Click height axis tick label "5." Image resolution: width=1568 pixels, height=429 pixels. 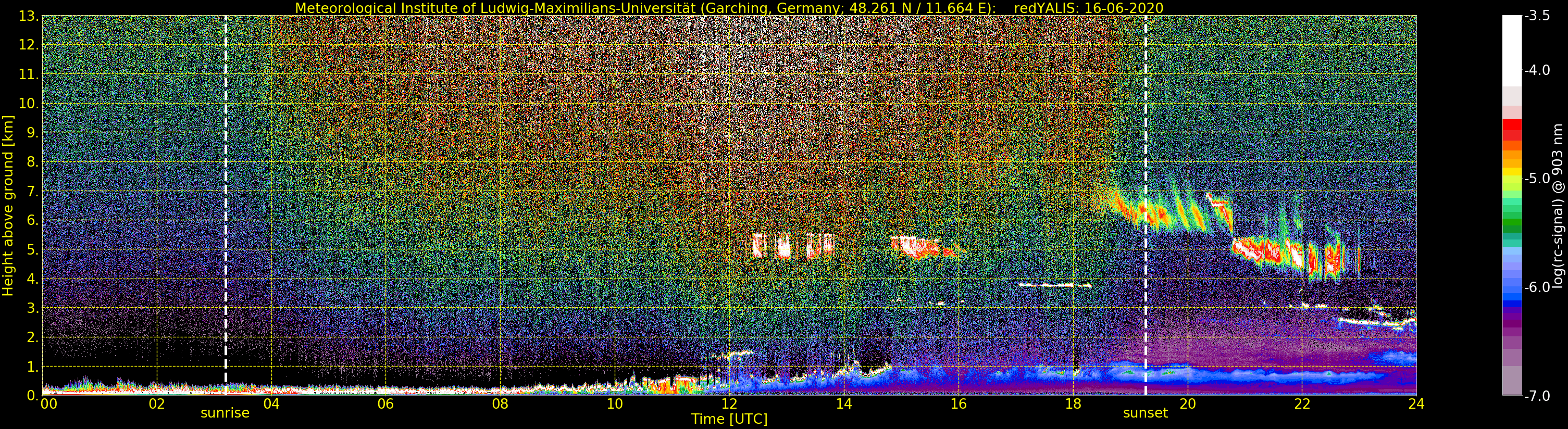32,250
